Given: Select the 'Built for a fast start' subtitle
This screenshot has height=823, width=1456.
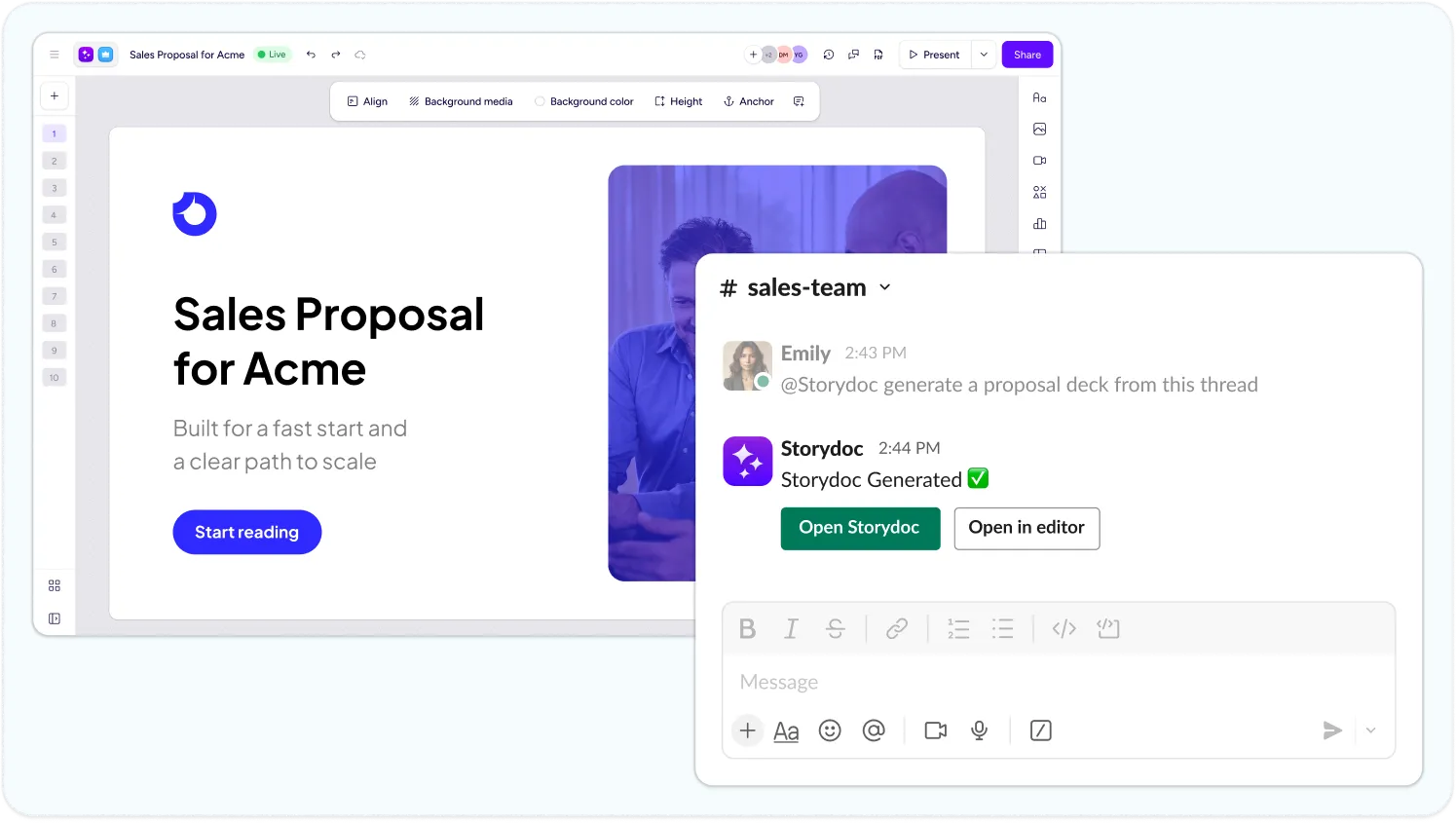Looking at the screenshot, I should click(x=290, y=445).
